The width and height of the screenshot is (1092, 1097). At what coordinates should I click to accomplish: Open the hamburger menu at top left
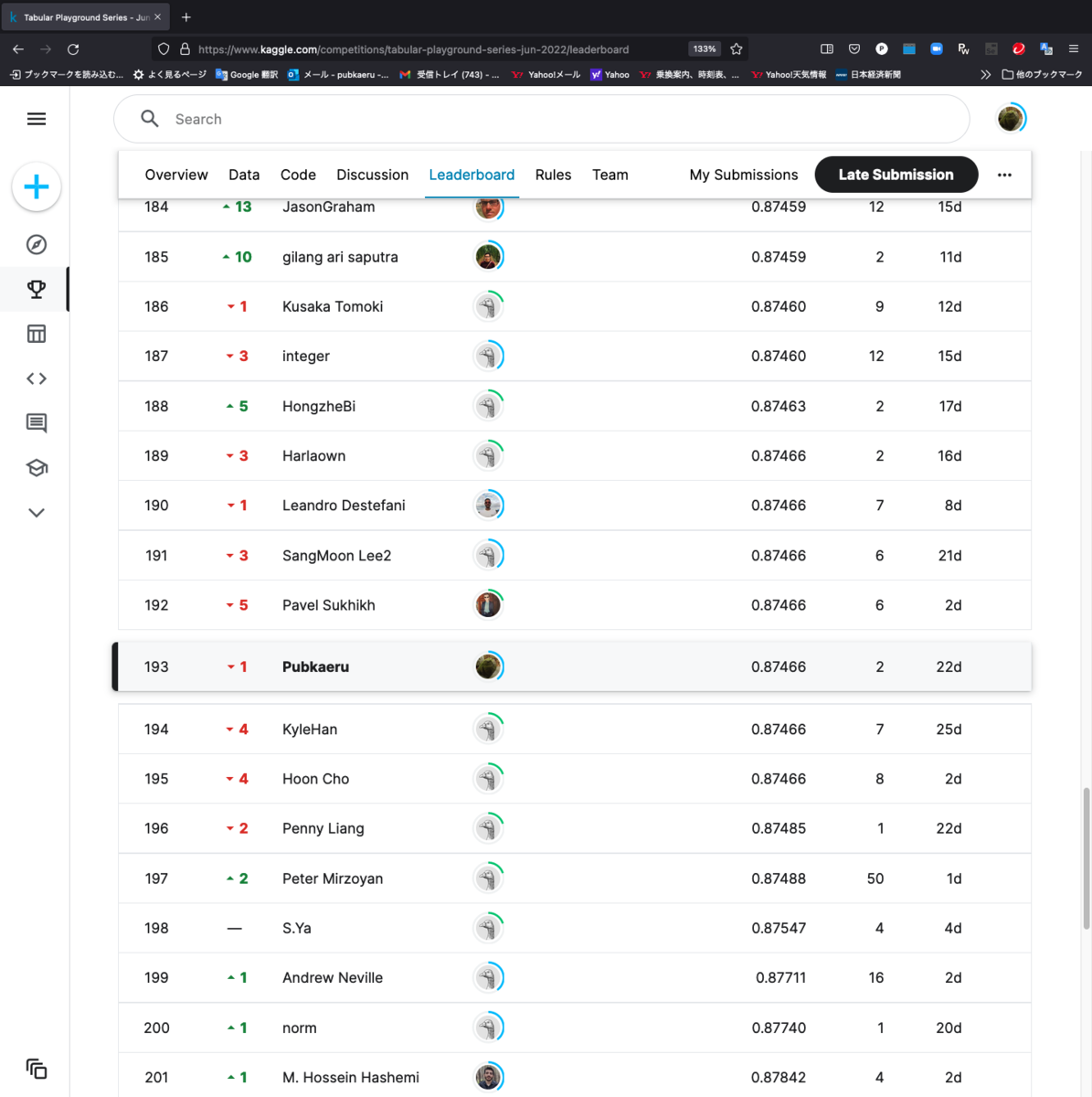pyautogui.click(x=36, y=119)
